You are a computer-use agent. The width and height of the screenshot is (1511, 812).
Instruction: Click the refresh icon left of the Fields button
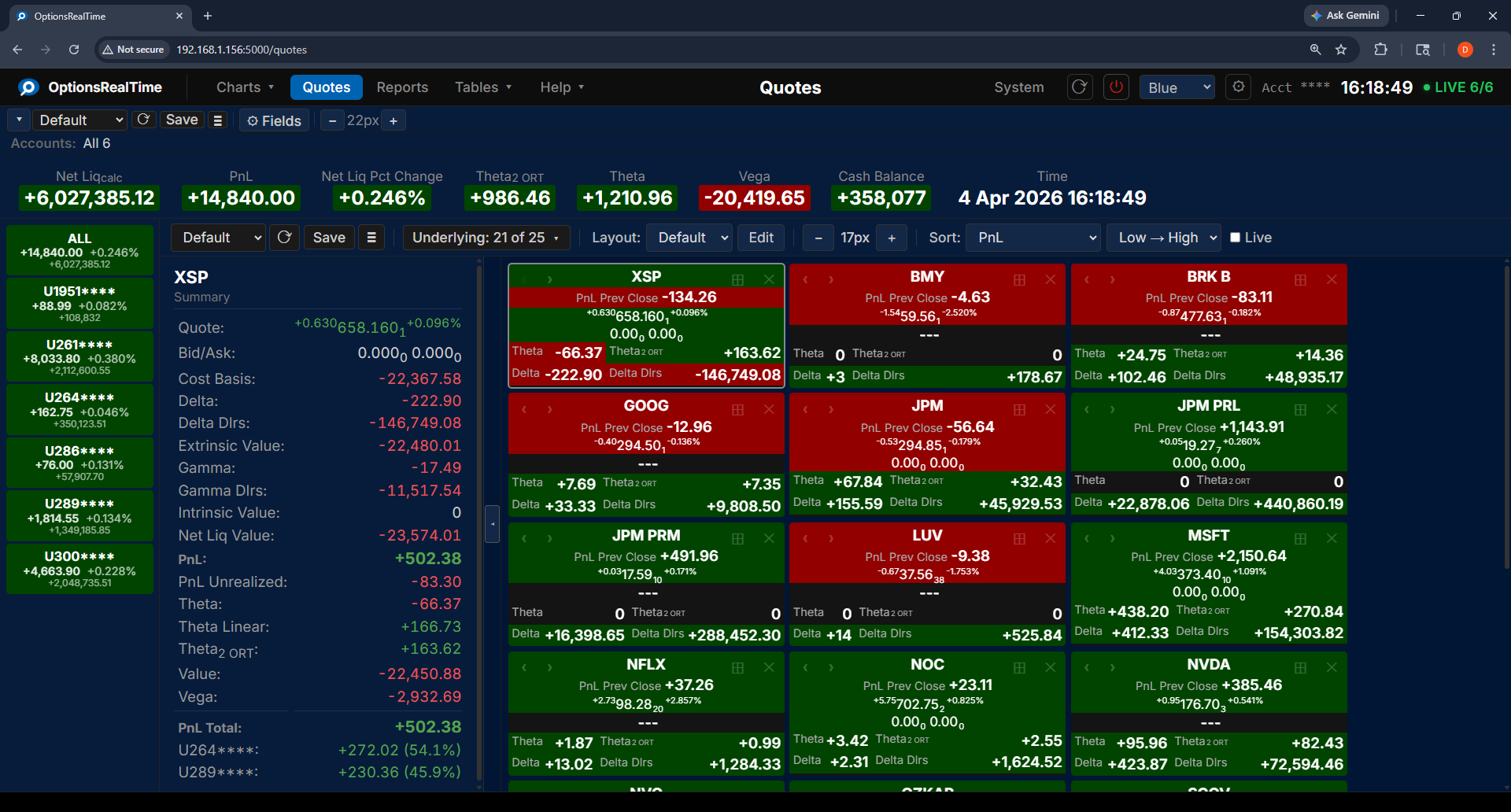coord(143,120)
